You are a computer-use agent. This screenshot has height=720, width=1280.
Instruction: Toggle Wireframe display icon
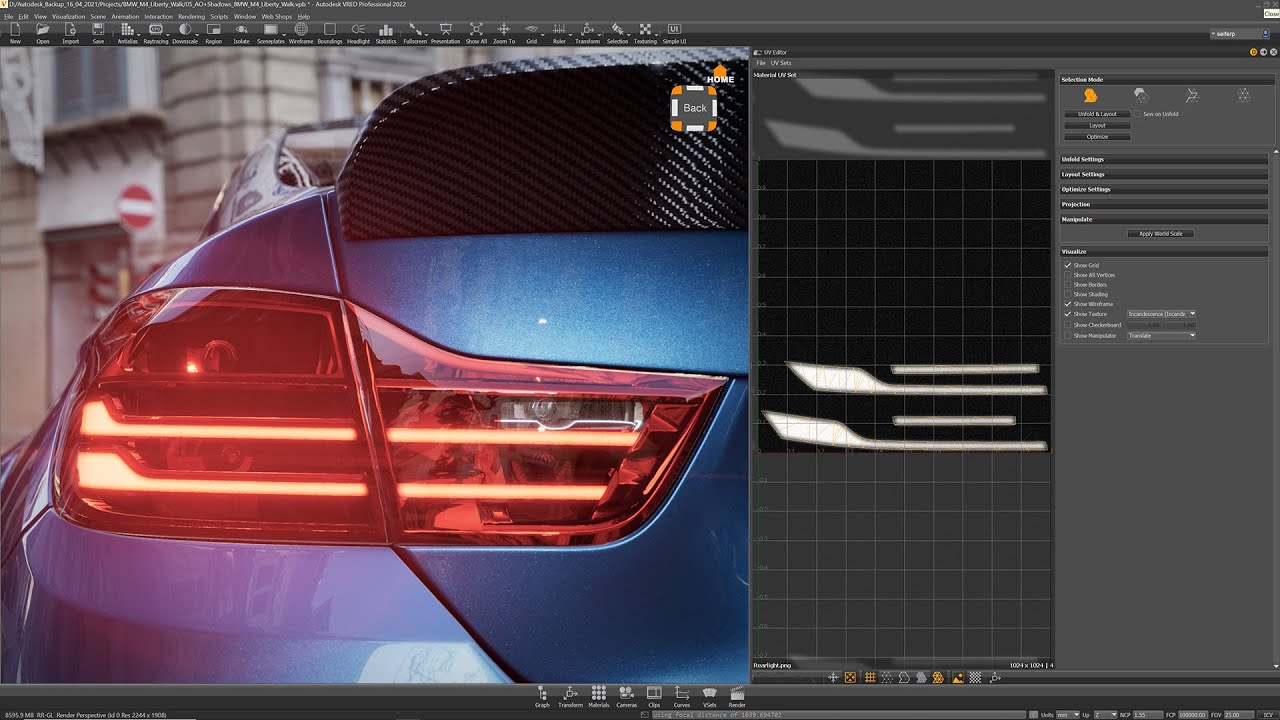click(301, 34)
